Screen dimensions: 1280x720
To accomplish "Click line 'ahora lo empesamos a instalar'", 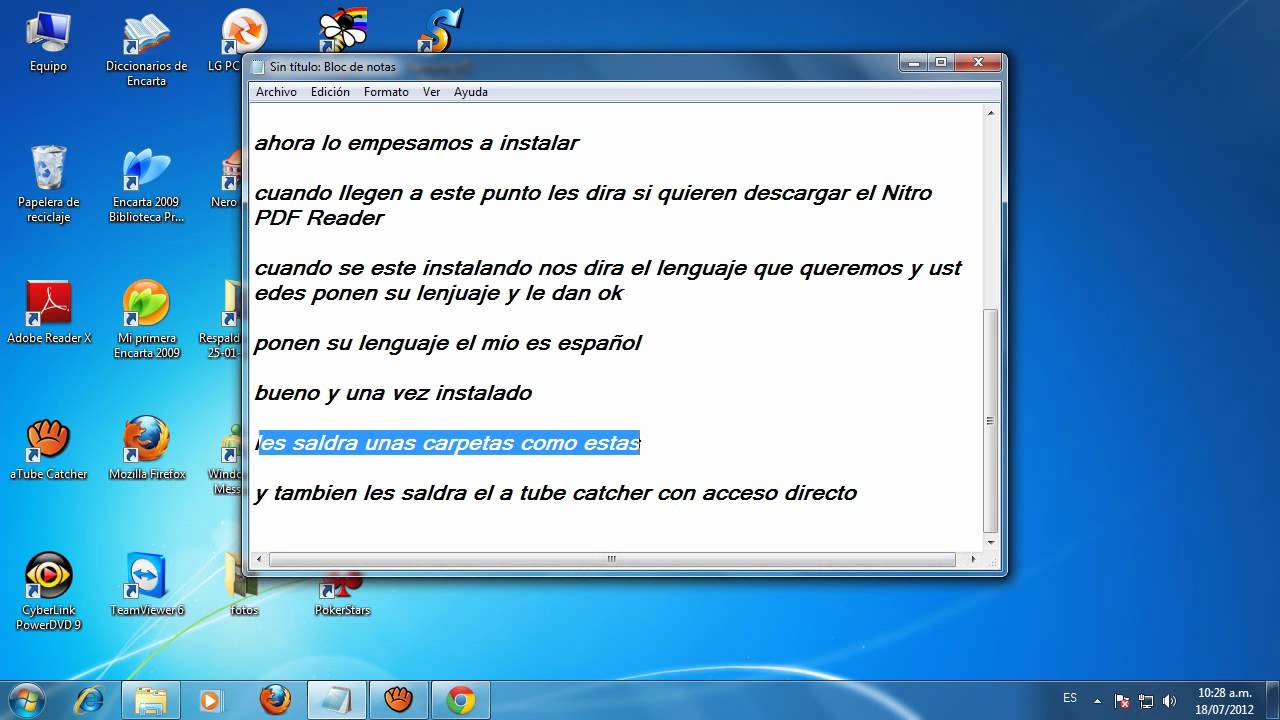I will (416, 143).
